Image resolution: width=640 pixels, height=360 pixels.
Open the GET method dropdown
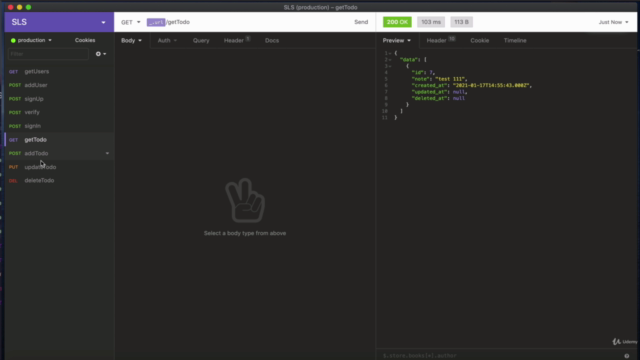pyautogui.click(x=131, y=22)
